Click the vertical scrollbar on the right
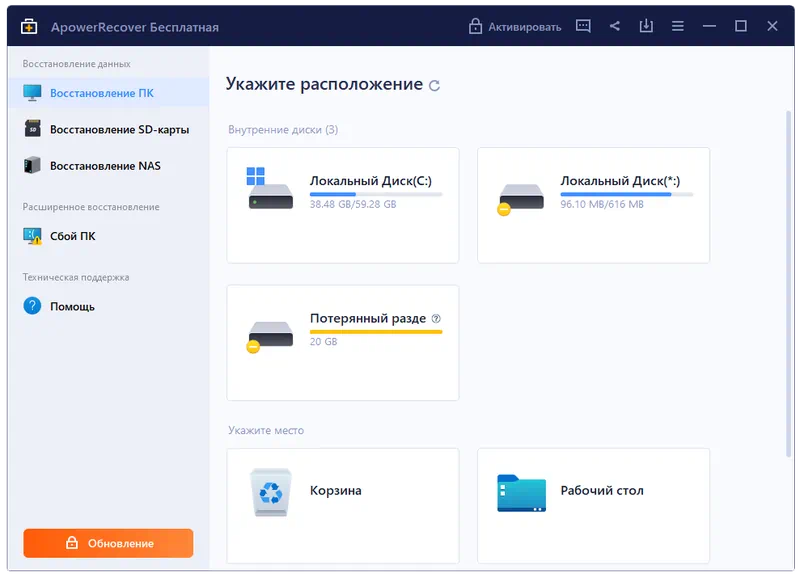Viewport: 800px width, 578px height. (x=789, y=283)
